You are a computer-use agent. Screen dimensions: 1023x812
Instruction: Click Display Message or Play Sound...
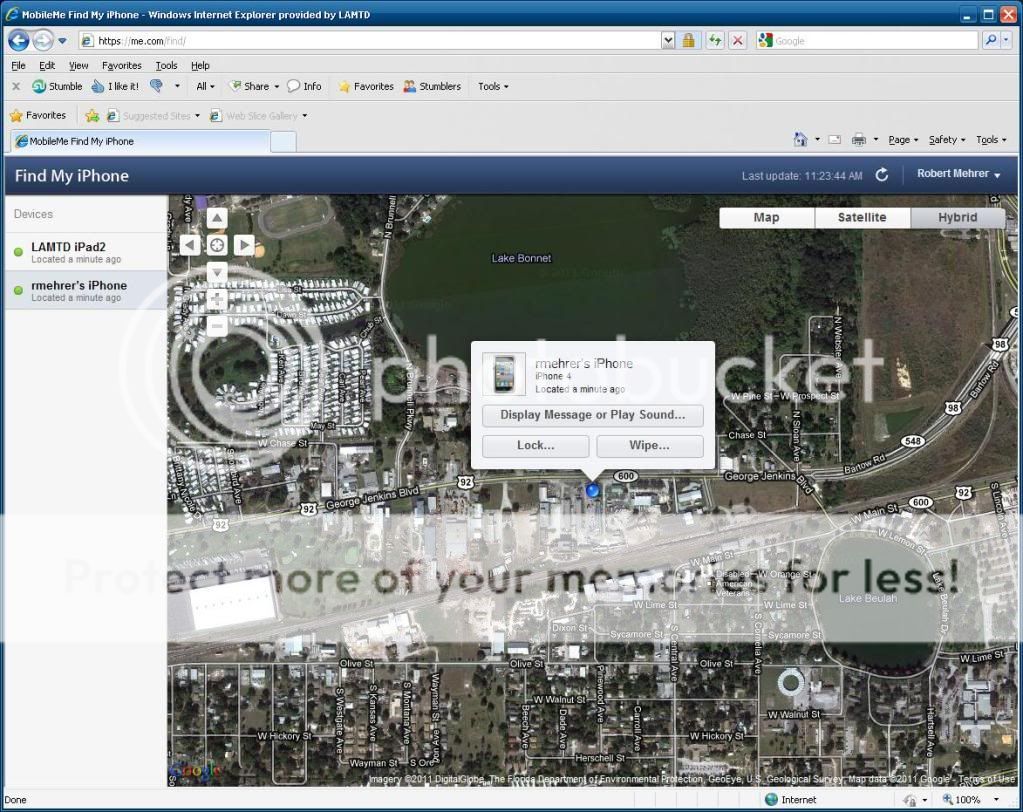592,415
